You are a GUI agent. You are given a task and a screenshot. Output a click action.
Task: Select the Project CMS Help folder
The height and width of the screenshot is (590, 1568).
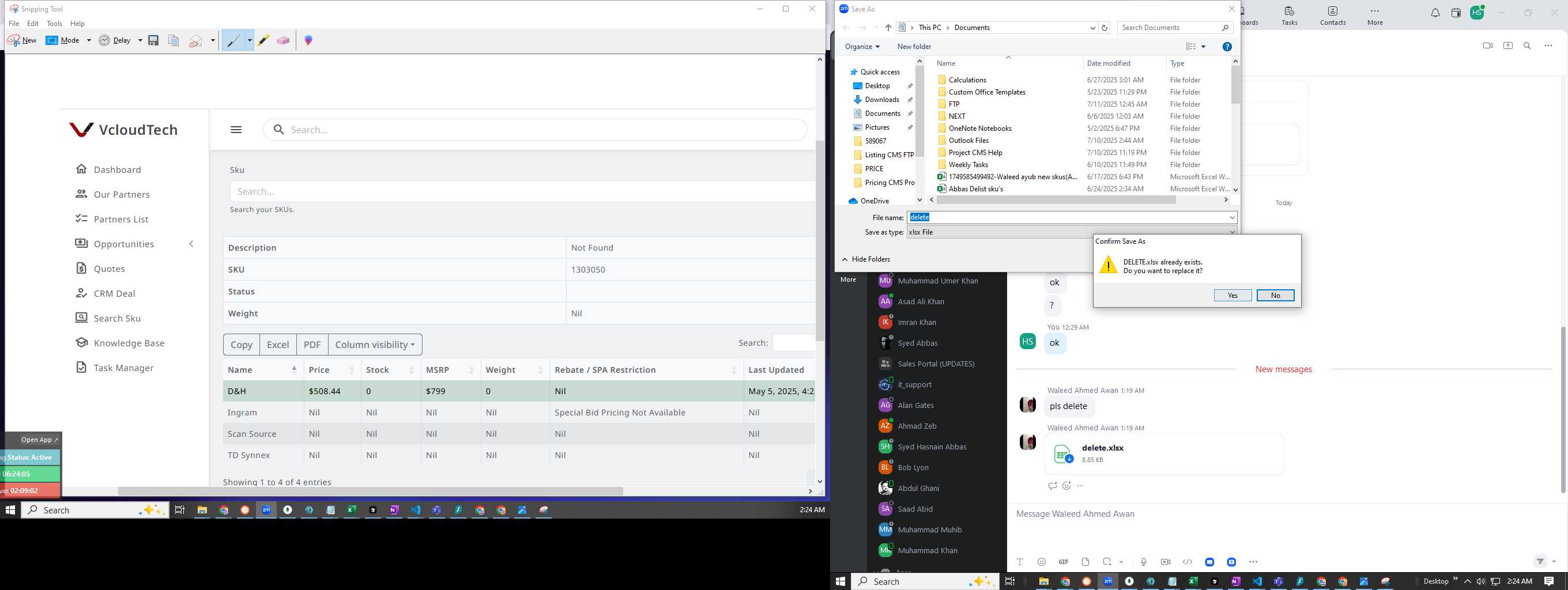975,153
